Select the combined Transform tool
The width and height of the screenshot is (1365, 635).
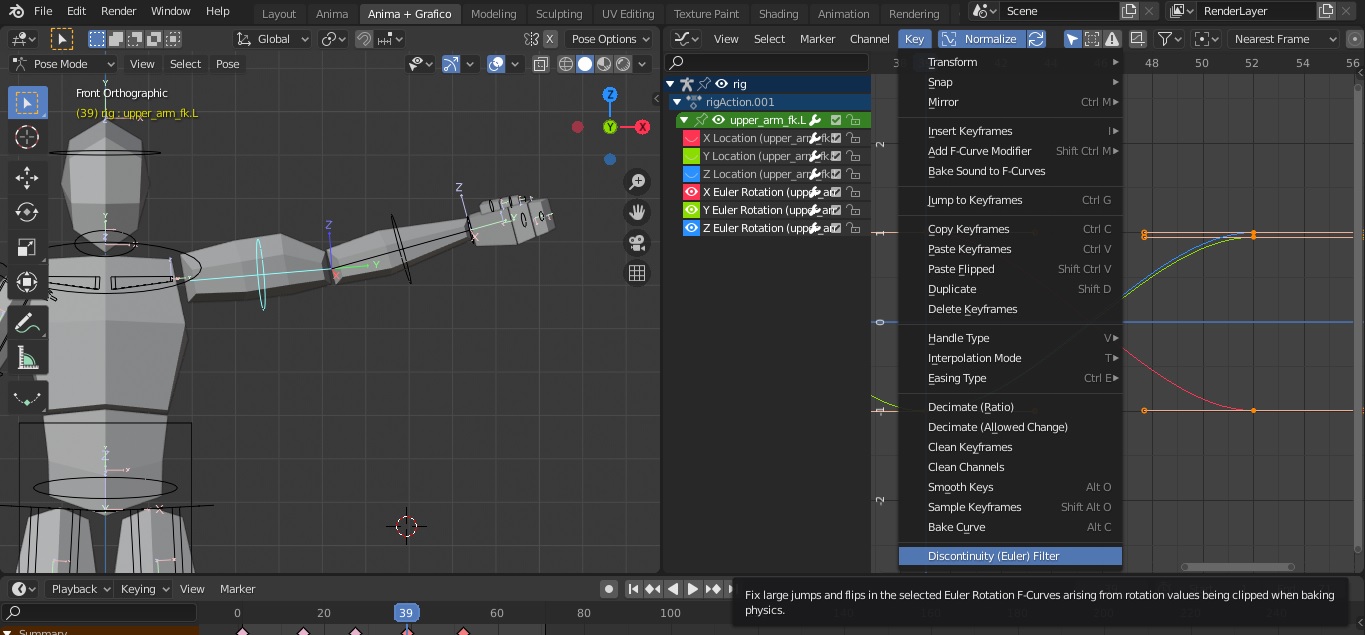(x=27, y=282)
